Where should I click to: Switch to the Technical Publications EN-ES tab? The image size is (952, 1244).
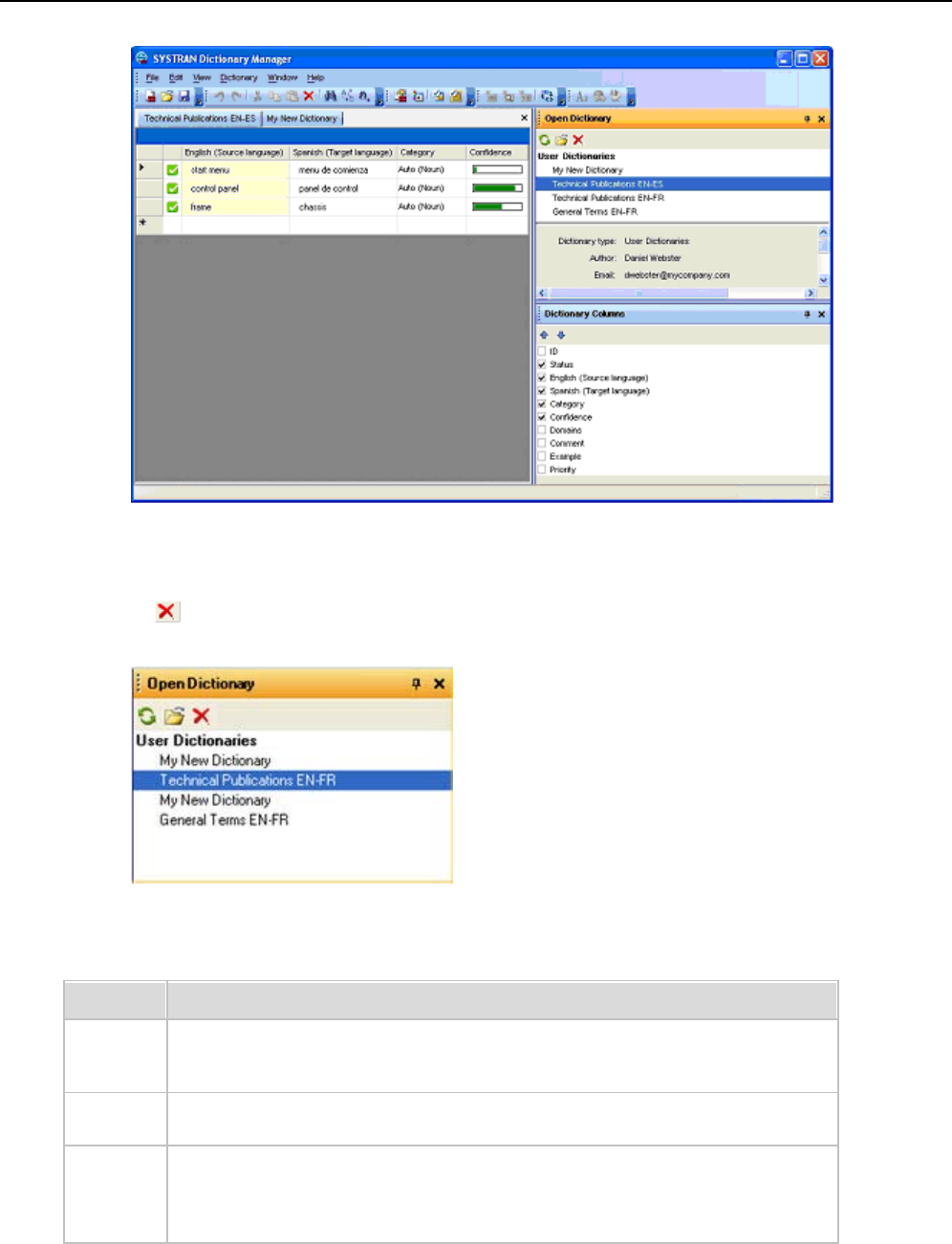coord(200,119)
